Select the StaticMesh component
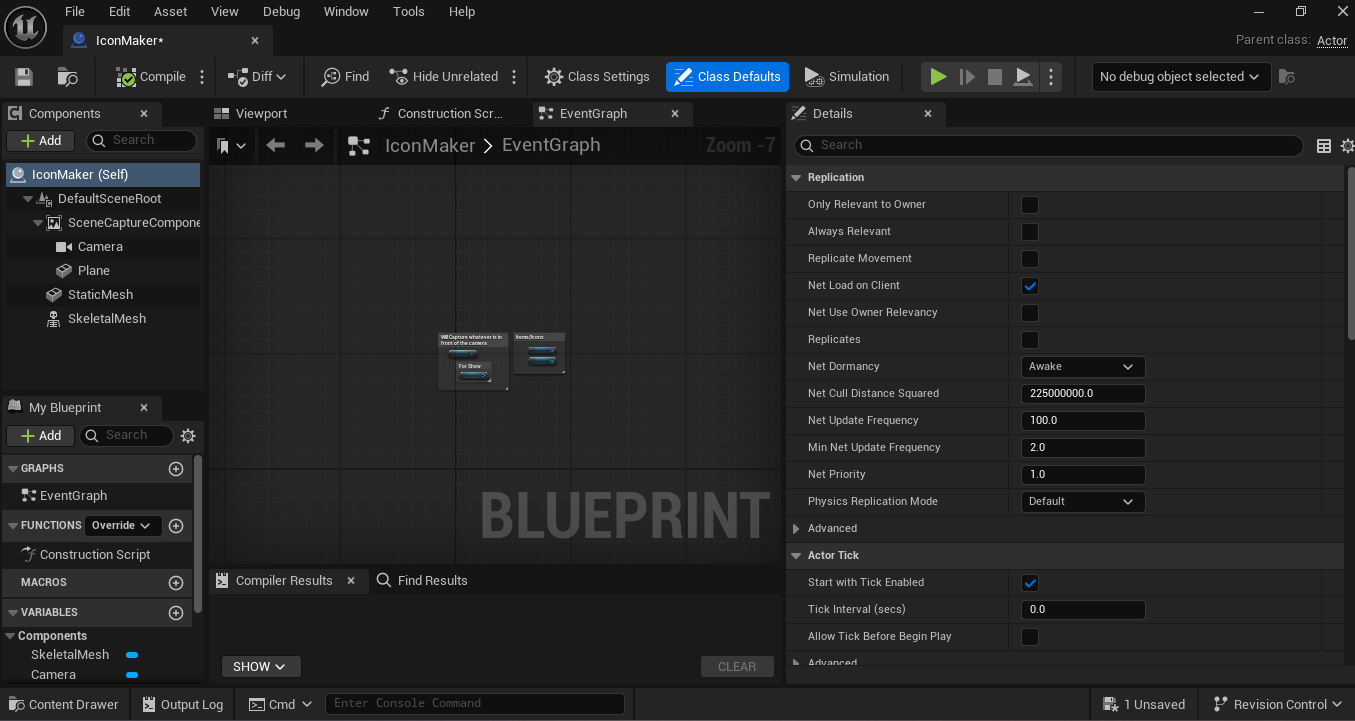The image size is (1355, 721). (100, 295)
